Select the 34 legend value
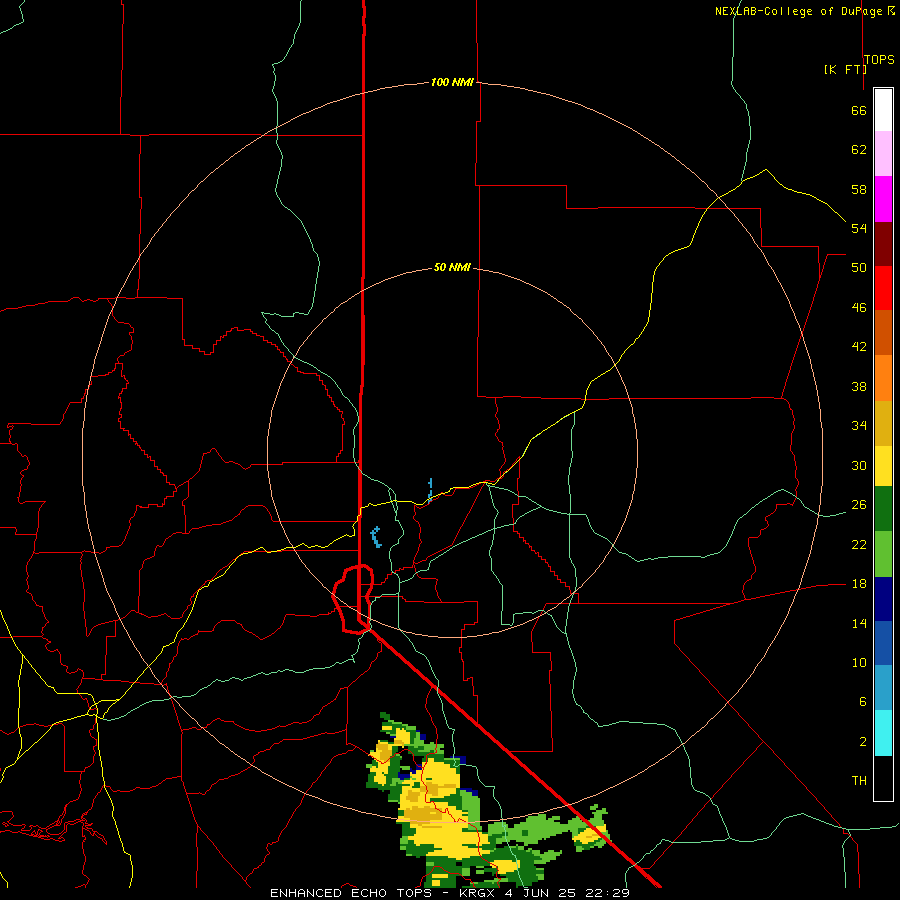Viewport: 900px width, 900px height. pos(859,425)
